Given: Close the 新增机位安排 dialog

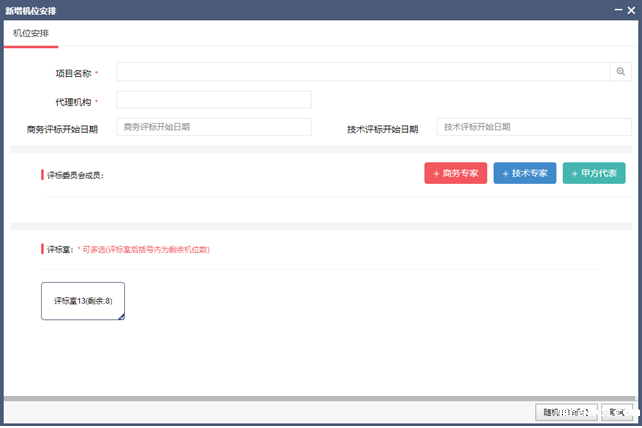Looking at the screenshot, I should (x=630, y=9).
